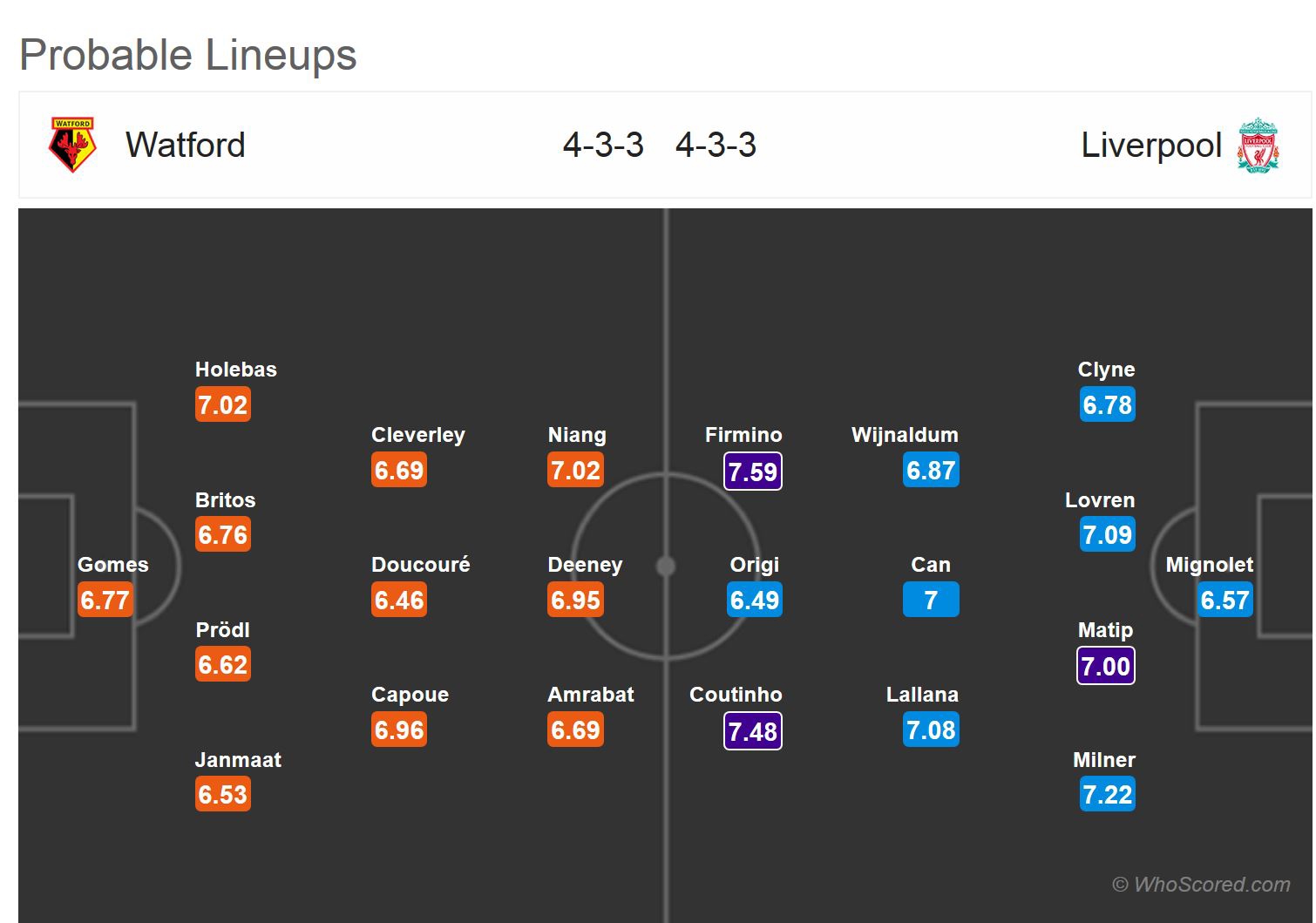Click the WhoScored.com watermark
Screen dimensions: 1316x923
point(1201,885)
